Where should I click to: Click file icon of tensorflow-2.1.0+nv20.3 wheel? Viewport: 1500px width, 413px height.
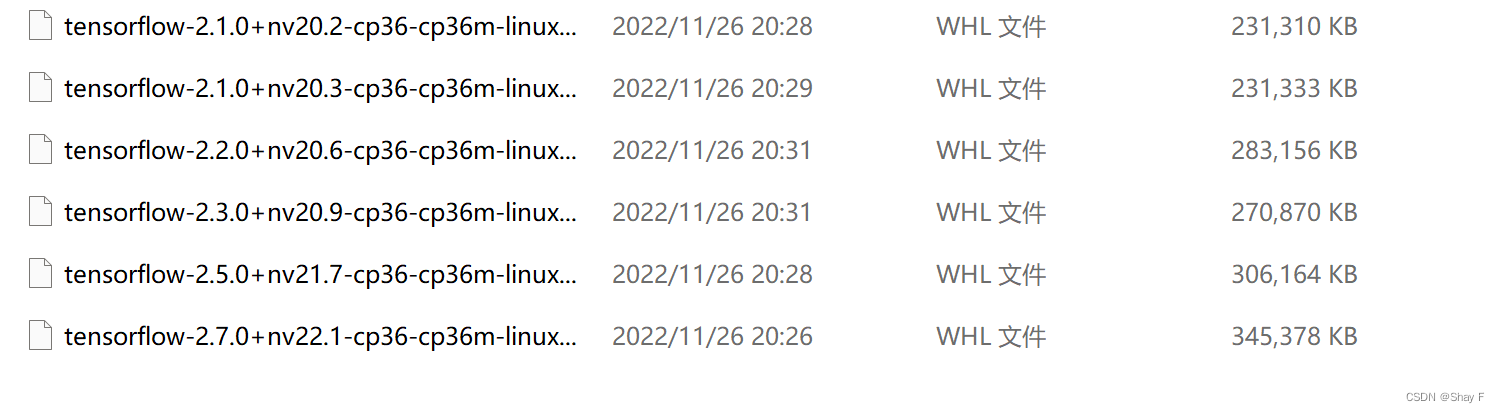tap(40, 88)
